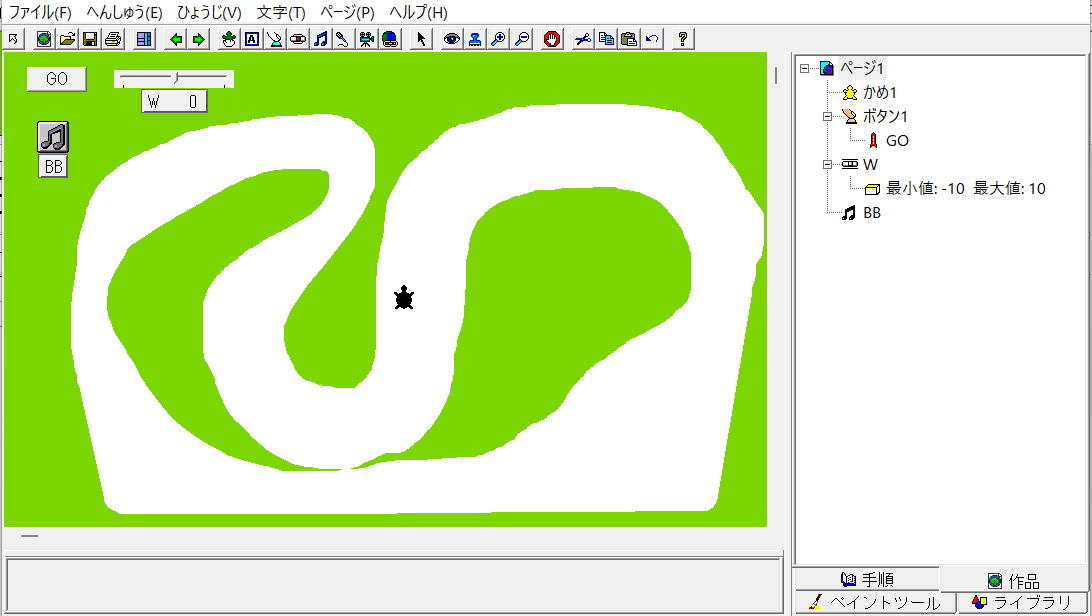Click the eye tool icon
The image size is (1092, 616).
452,39
